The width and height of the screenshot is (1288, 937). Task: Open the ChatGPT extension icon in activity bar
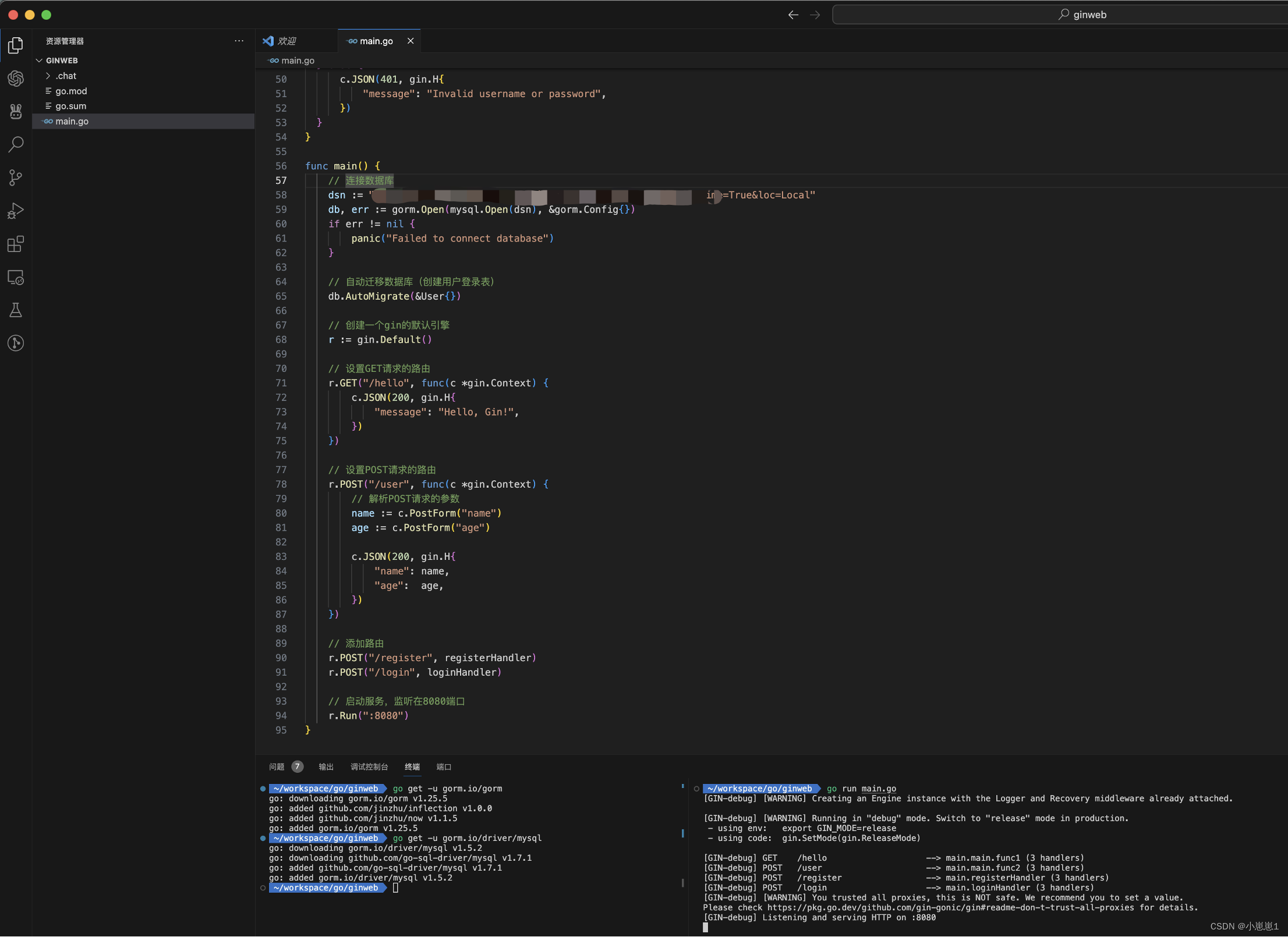[16, 79]
